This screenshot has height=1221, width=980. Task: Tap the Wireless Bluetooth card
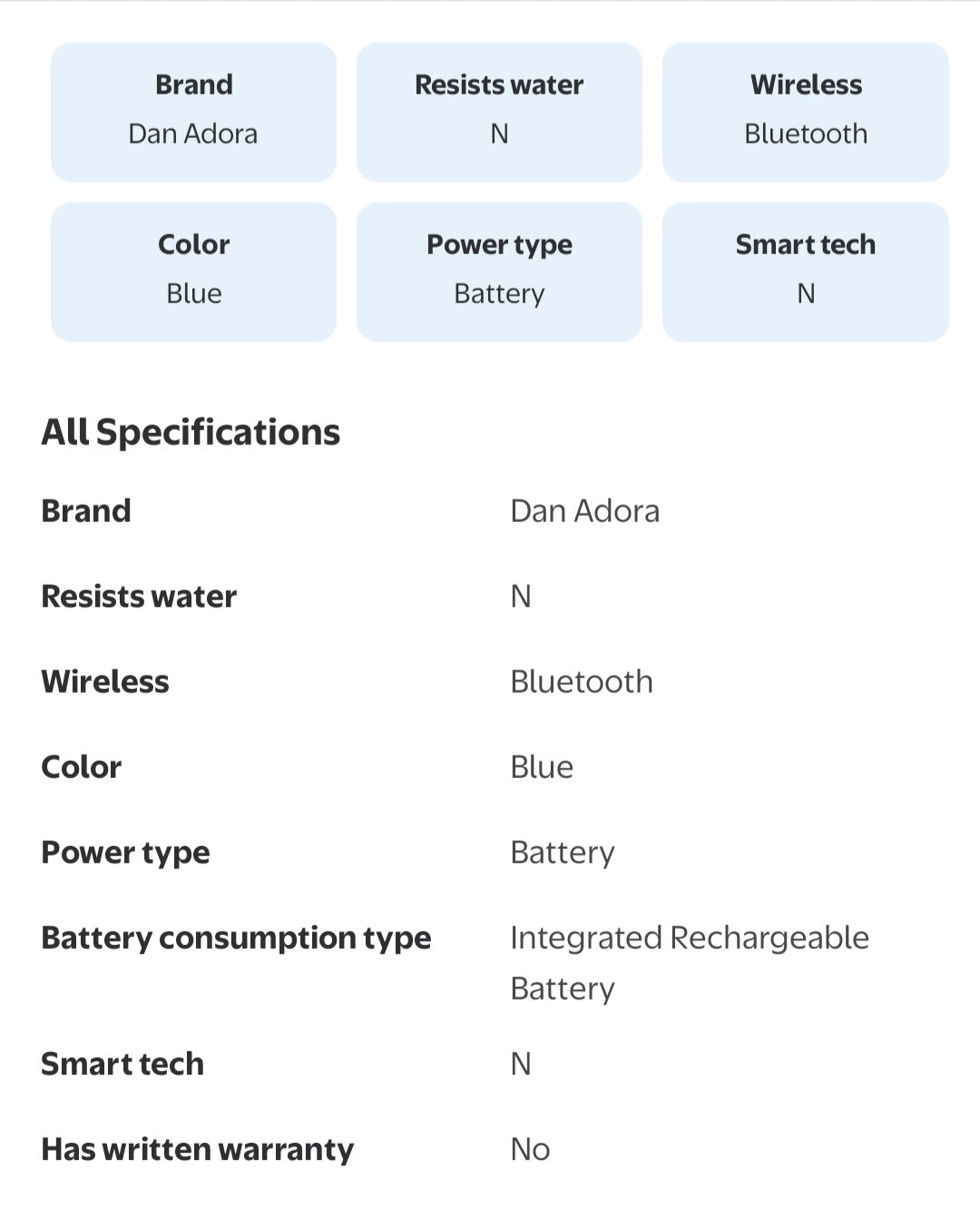point(806,112)
